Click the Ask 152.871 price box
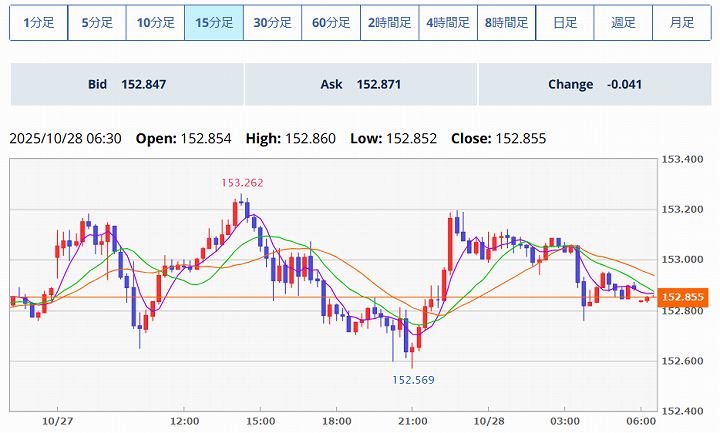Screen dimensions: 720x433 tap(361, 85)
